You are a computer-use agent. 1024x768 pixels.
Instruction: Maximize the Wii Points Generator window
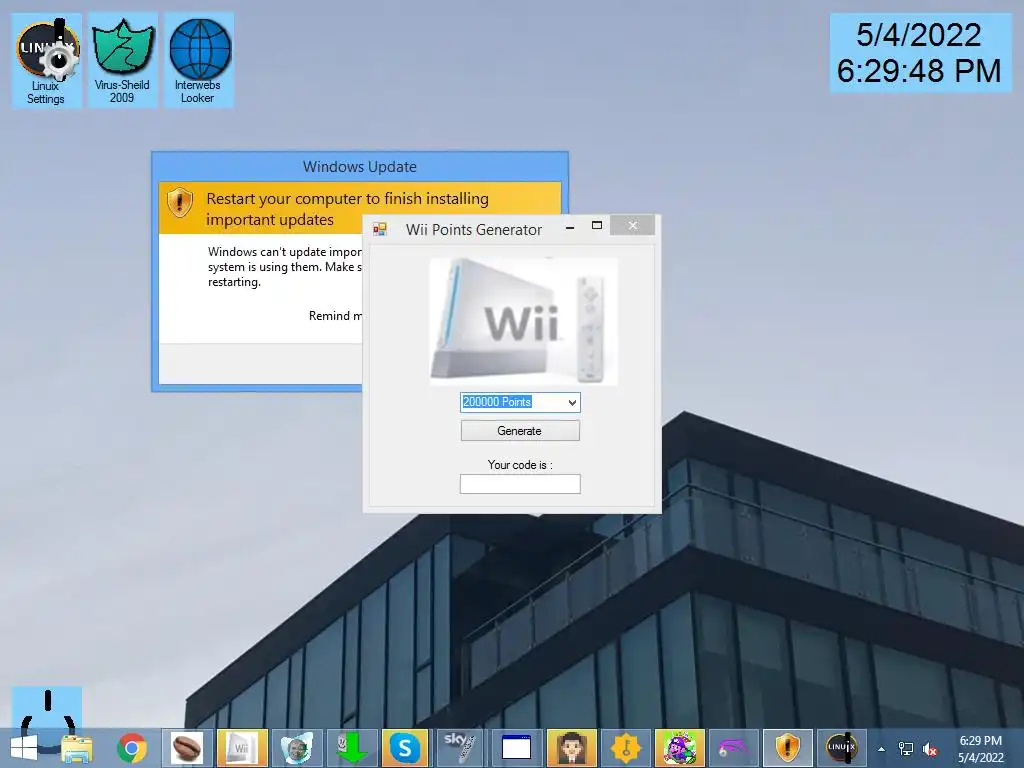pyautogui.click(x=597, y=225)
